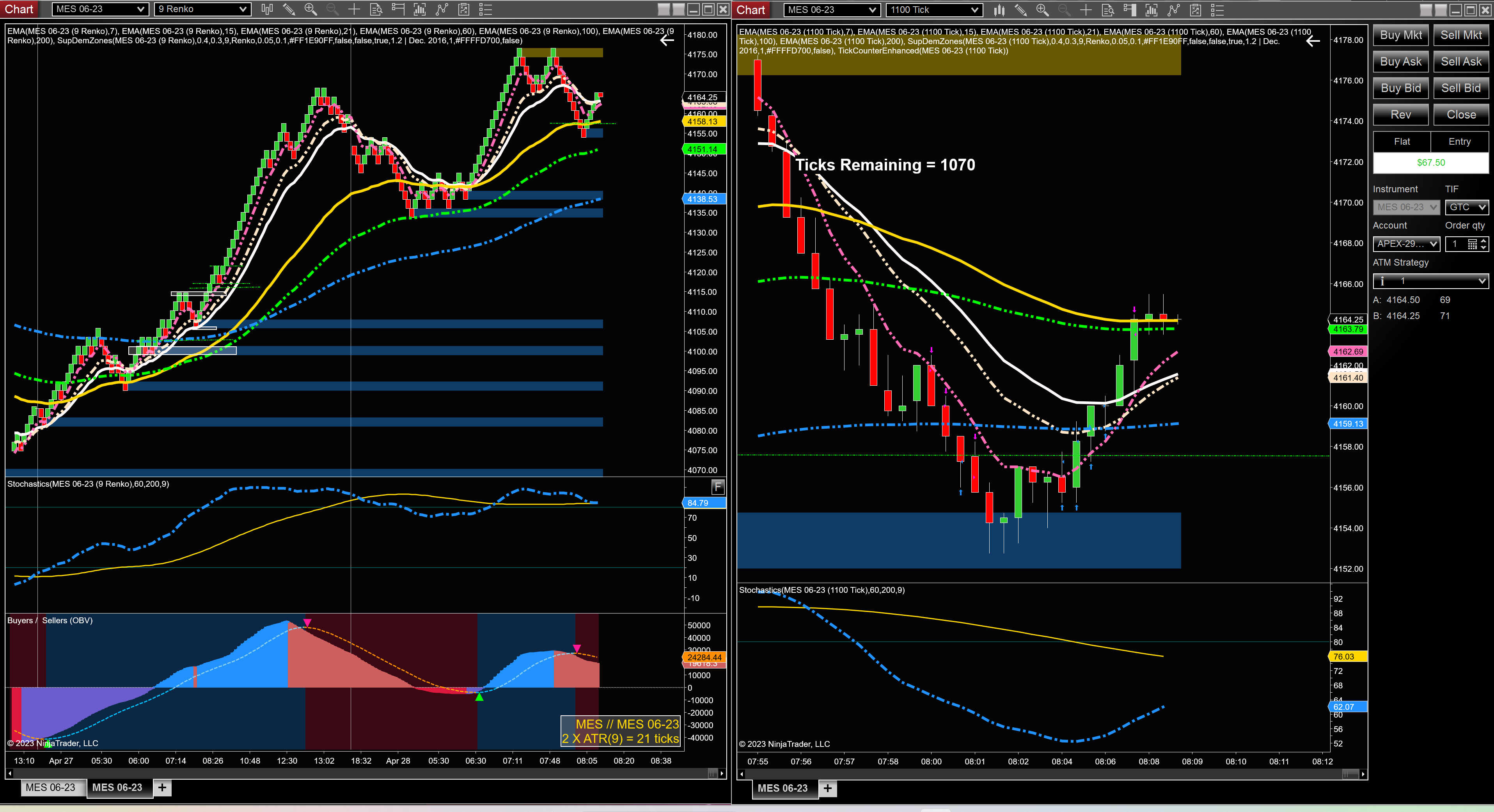Click the Sell Mkt button
This screenshot has width=1494, height=812.
click(x=1462, y=35)
